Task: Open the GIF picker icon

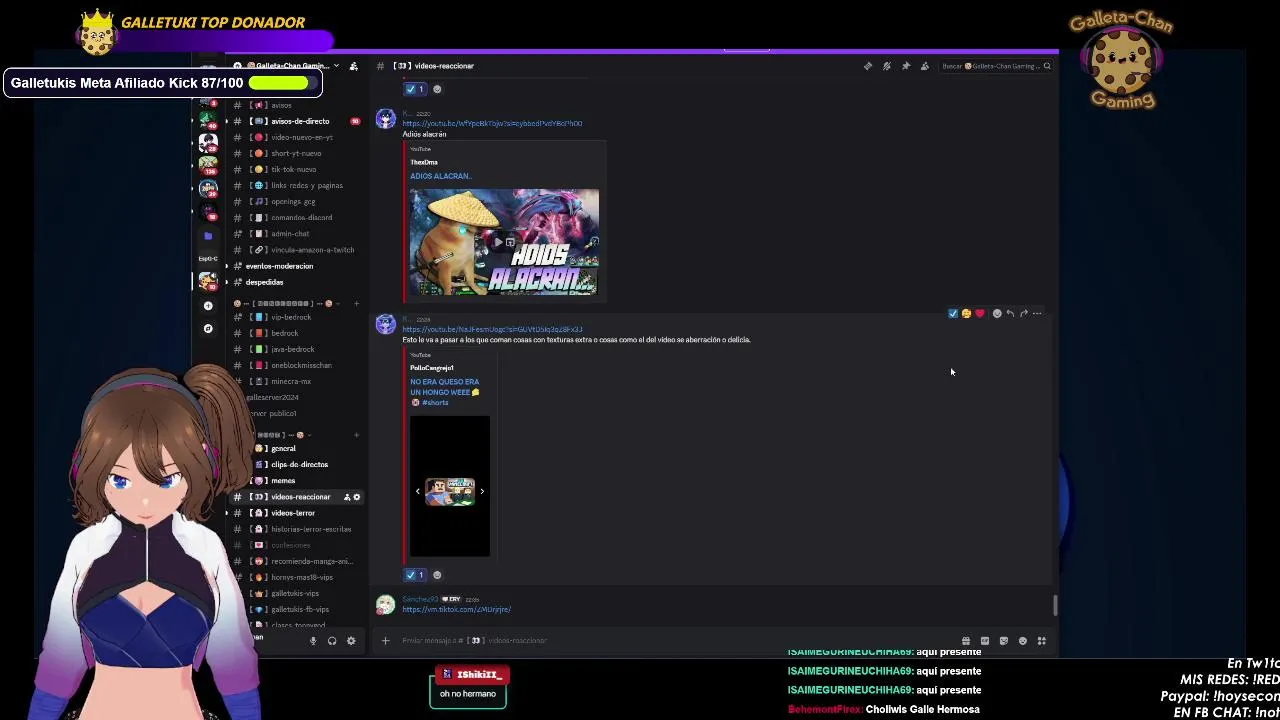Action: (x=985, y=641)
